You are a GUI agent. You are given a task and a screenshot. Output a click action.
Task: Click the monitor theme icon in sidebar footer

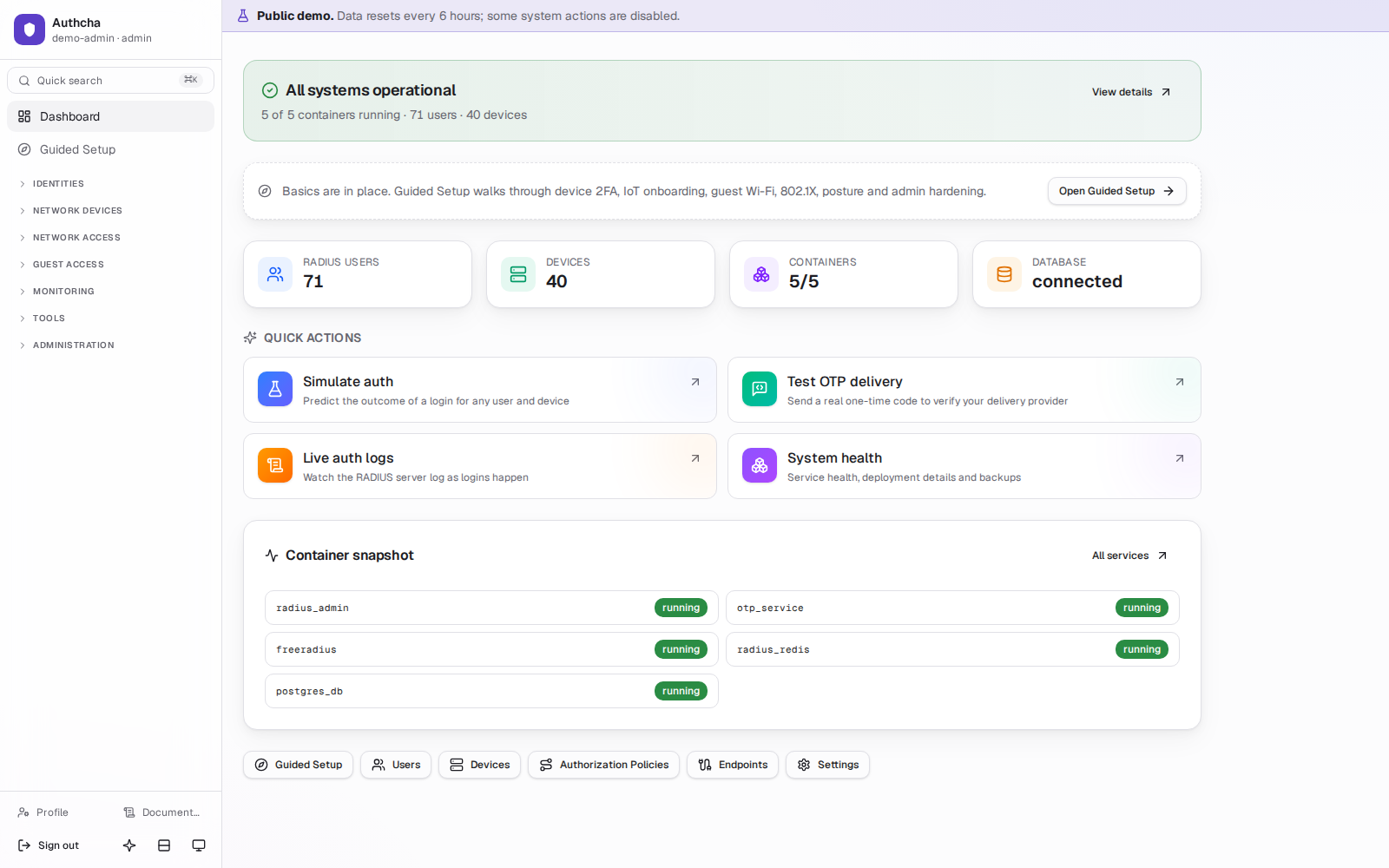[x=199, y=845]
